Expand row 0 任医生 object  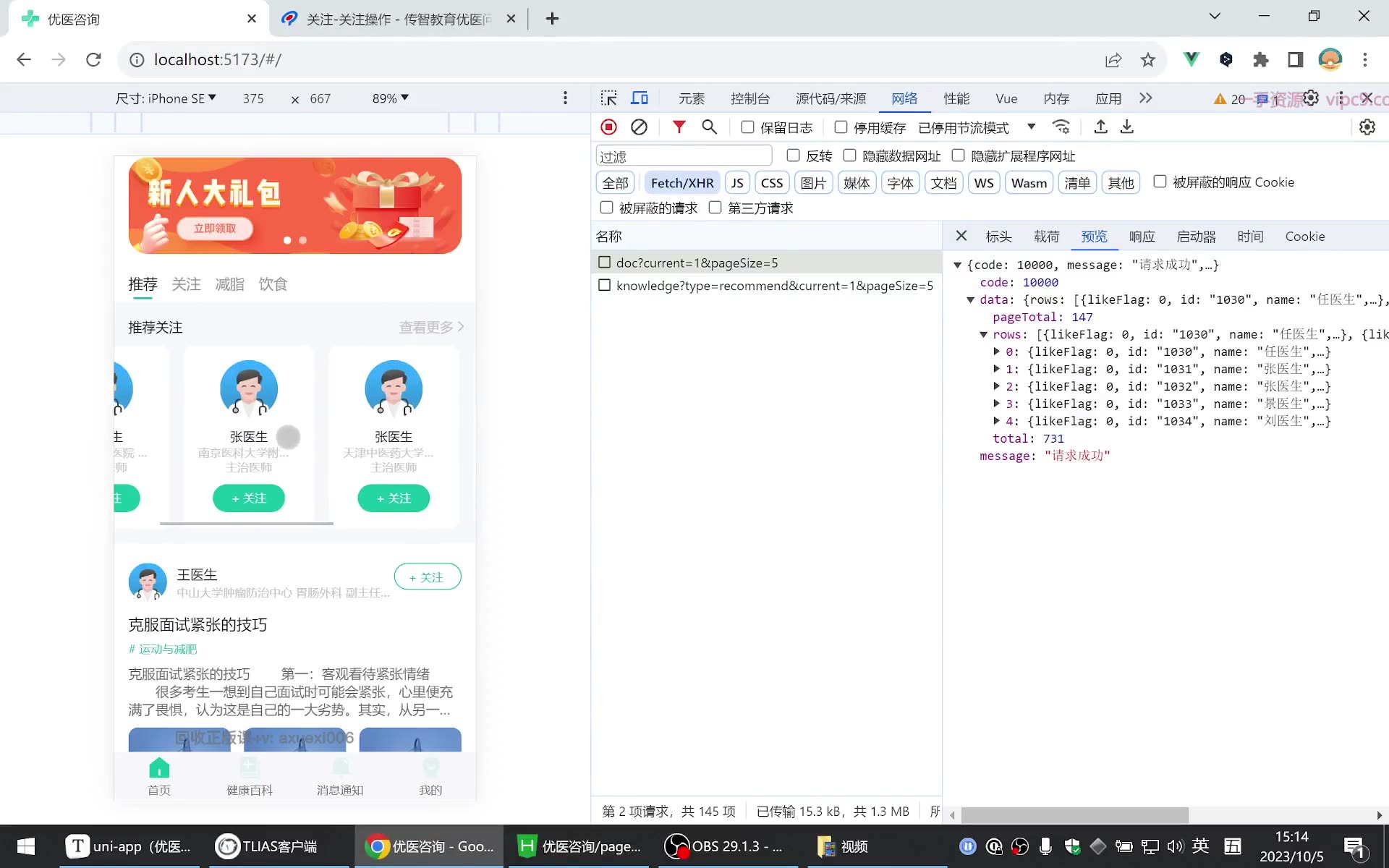[x=997, y=352]
